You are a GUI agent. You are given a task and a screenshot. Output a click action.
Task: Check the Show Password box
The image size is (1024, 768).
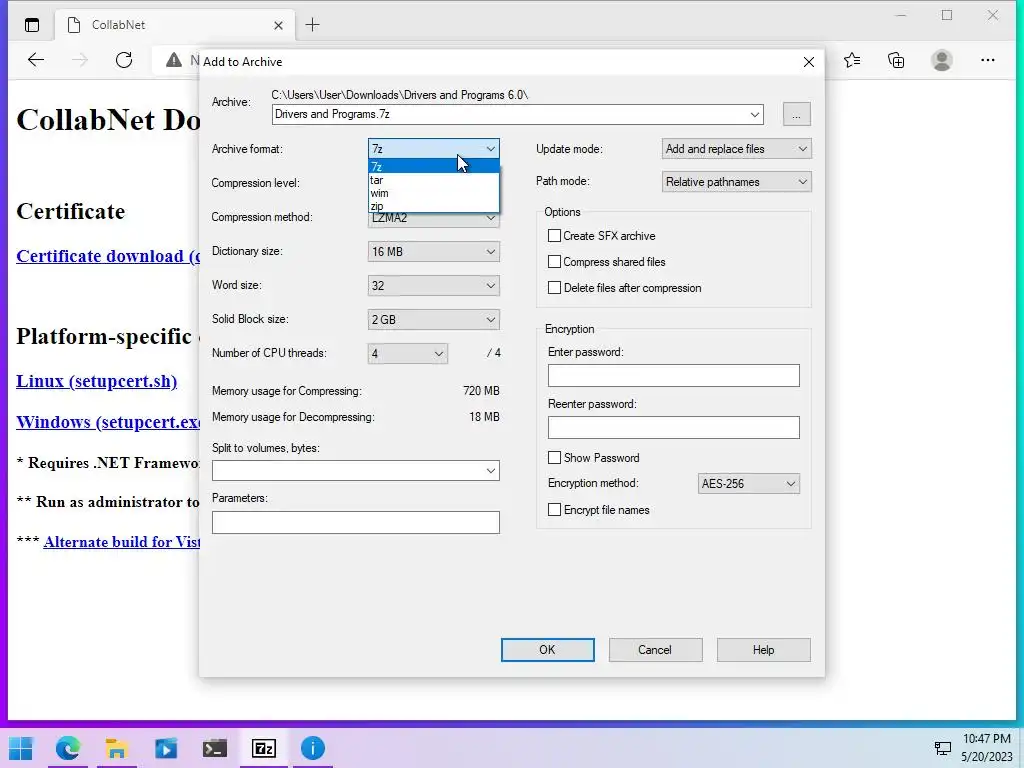(554, 458)
